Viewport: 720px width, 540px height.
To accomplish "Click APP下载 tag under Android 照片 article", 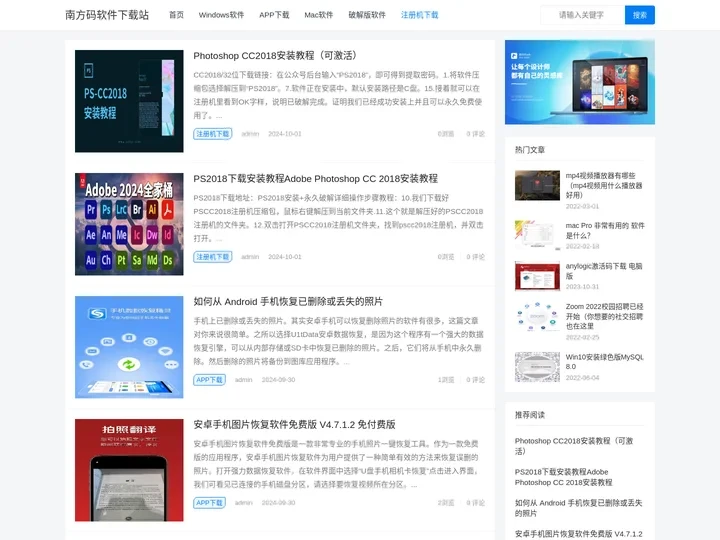I will click(x=209, y=380).
